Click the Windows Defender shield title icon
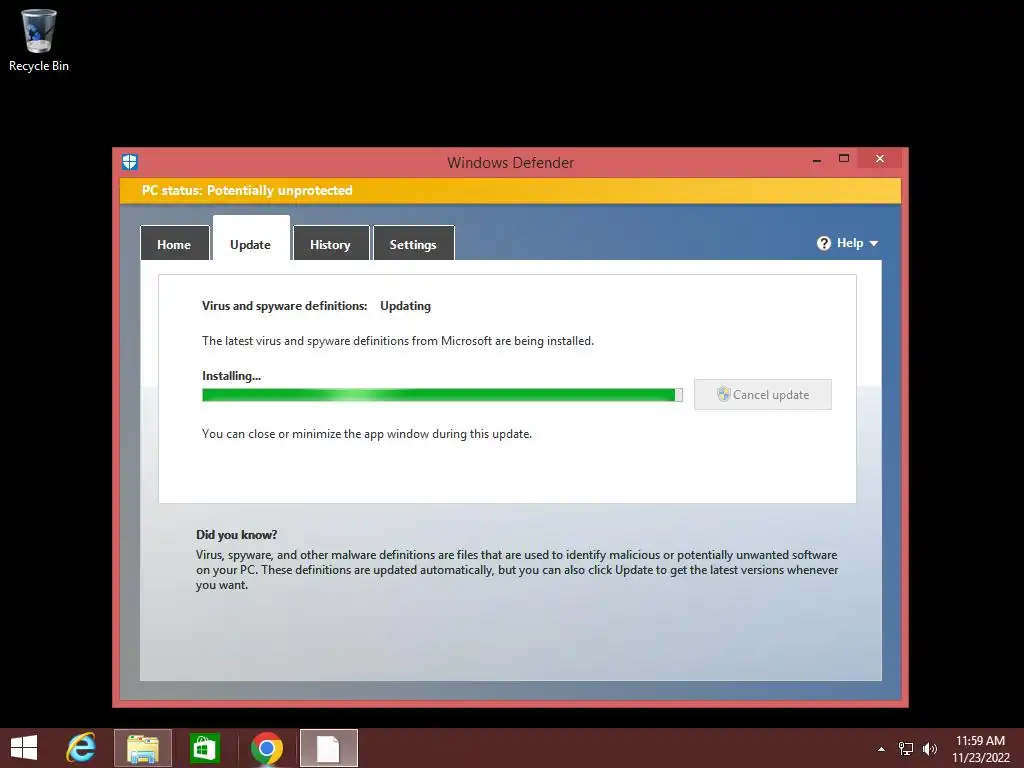The image size is (1024, 768). pos(130,161)
